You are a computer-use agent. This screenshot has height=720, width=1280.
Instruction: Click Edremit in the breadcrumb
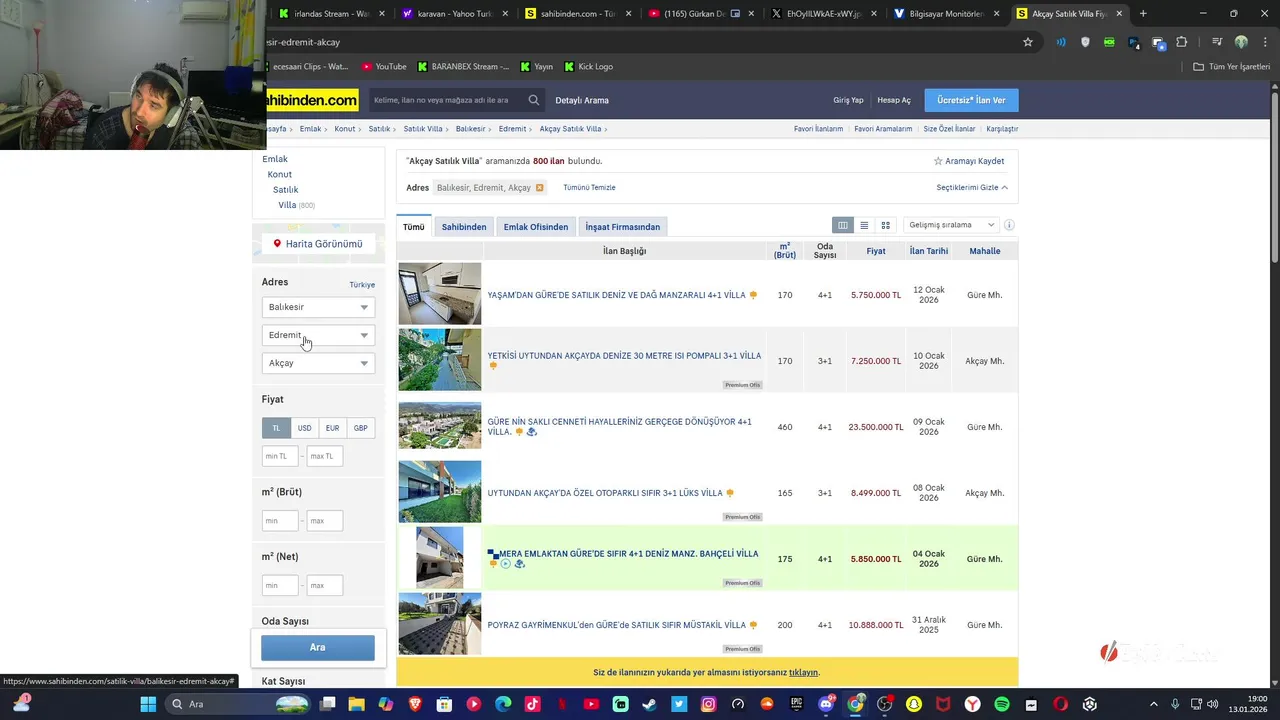click(x=512, y=129)
